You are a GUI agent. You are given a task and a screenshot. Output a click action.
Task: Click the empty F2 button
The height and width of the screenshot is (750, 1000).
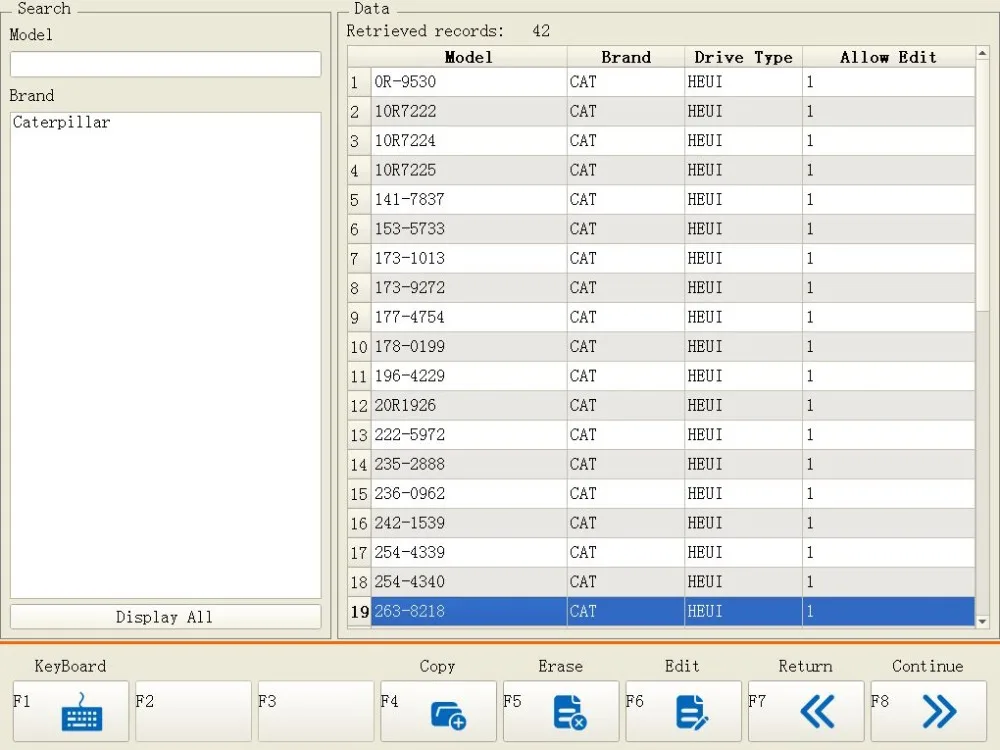pos(193,712)
